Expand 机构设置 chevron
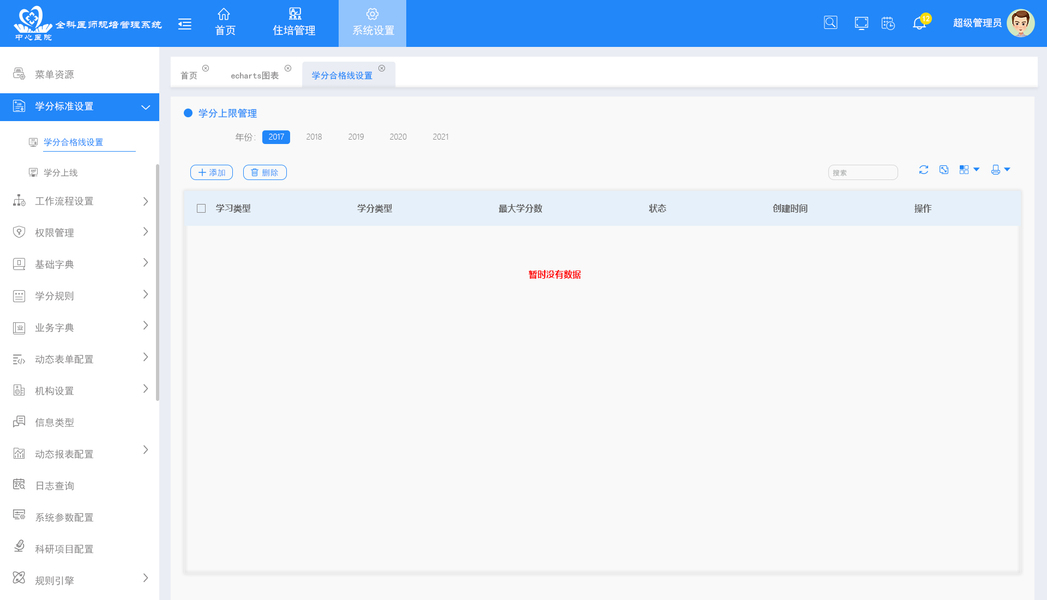 [x=146, y=388]
